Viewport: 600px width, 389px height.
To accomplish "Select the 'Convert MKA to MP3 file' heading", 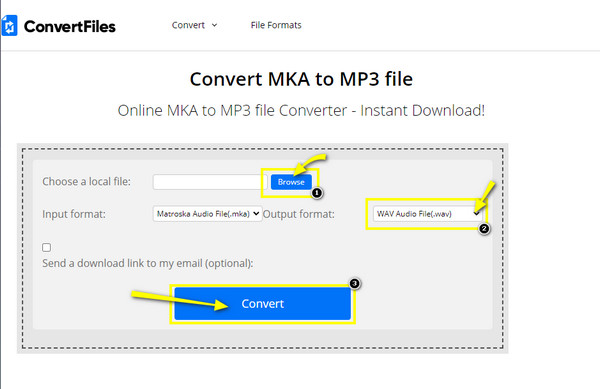I will [x=301, y=79].
